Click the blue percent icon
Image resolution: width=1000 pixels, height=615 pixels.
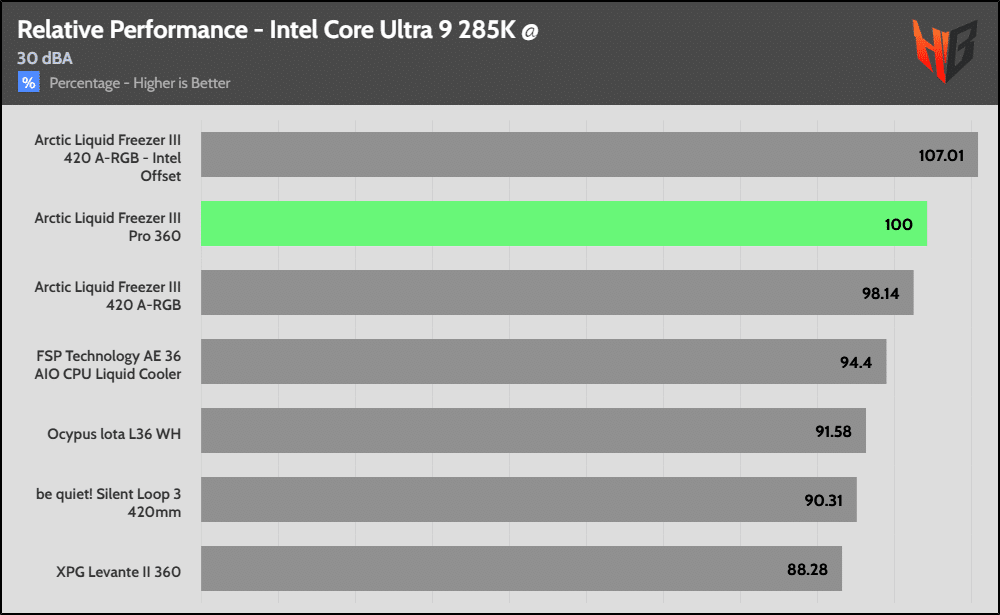pyautogui.click(x=29, y=83)
